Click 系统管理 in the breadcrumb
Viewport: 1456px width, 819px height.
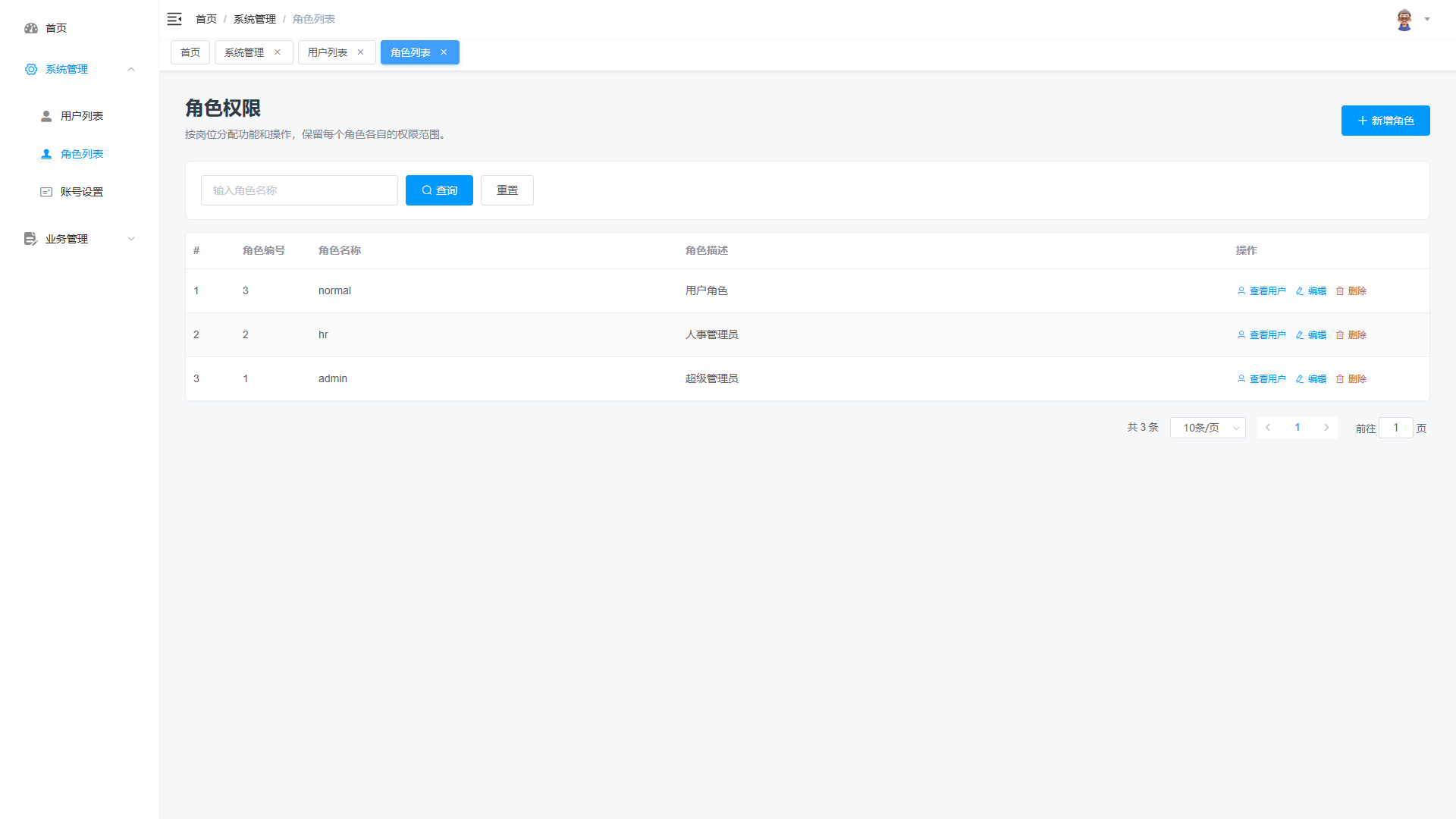(x=255, y=19)
